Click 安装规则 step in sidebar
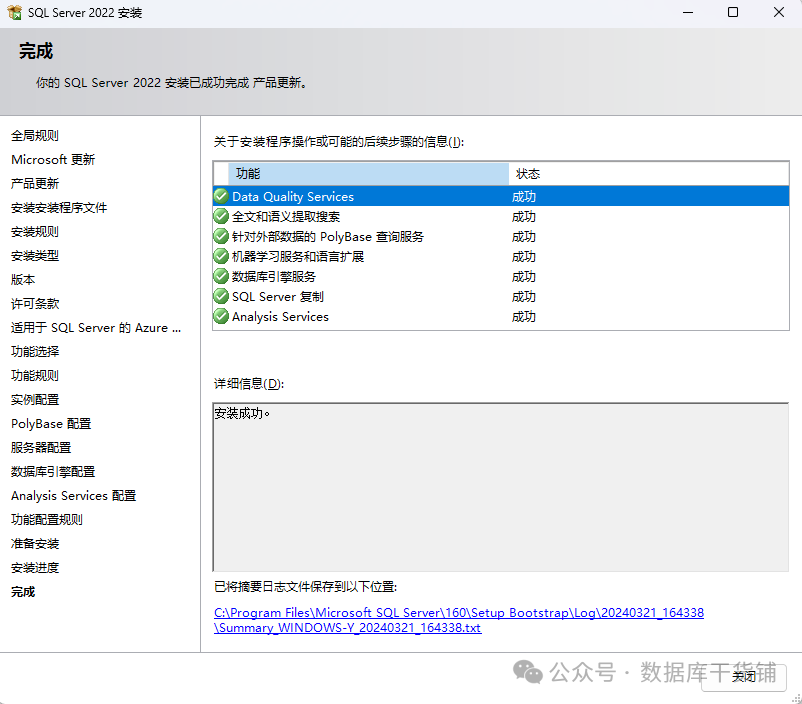 pyautogui.click(x=35, y=232)
